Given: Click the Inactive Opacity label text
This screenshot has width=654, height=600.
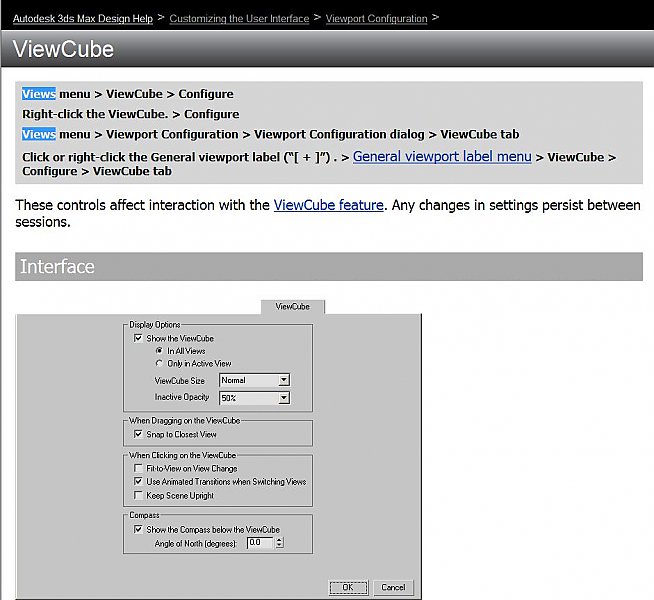Looking at the screenshot, I should [x=182, y=397].
